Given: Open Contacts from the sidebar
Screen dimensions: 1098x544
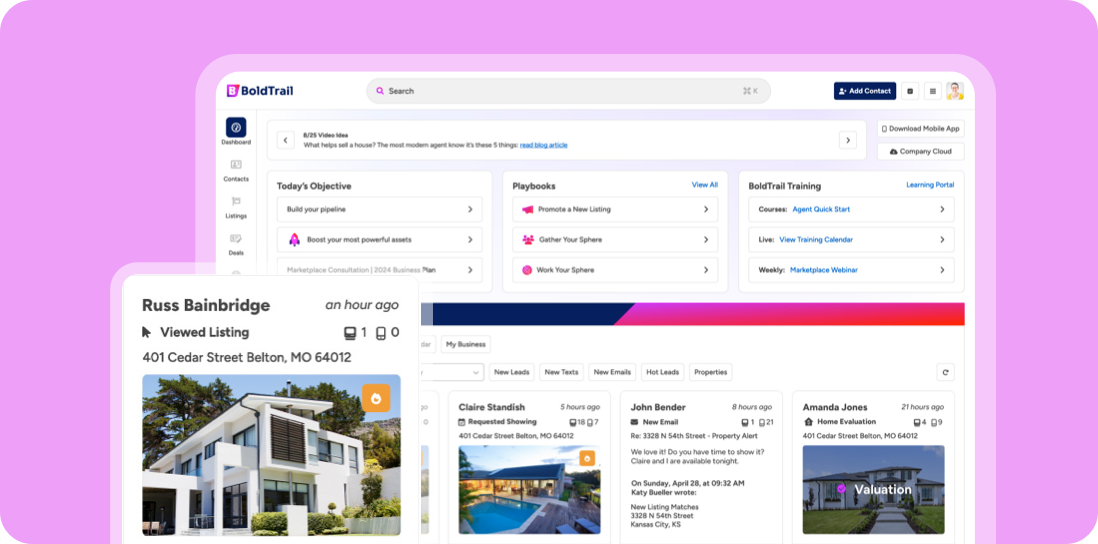Looking at the screenshot, I should tap(236, 166).
